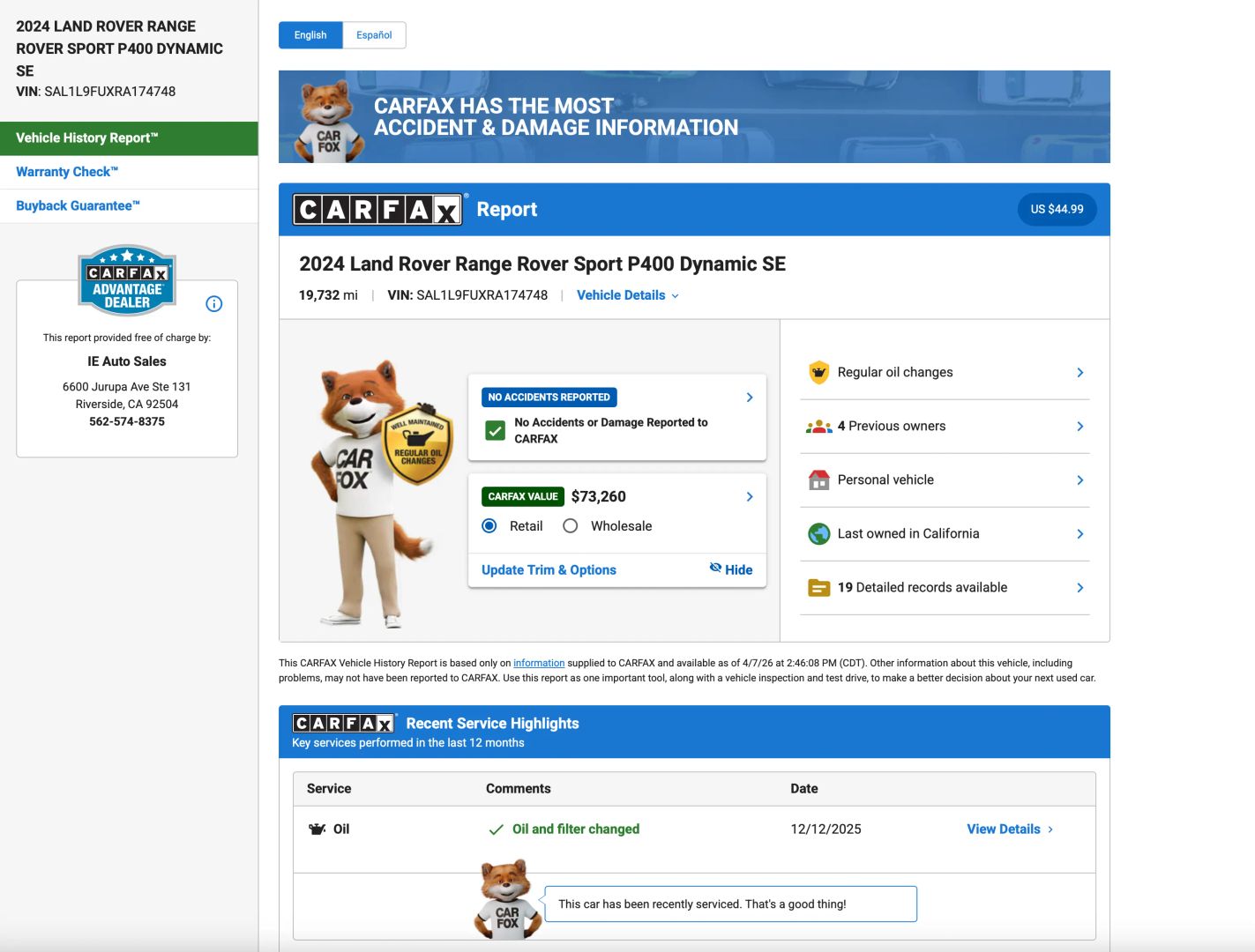Click the oil can shield icon next to Regular oil changes

[819, 372]
